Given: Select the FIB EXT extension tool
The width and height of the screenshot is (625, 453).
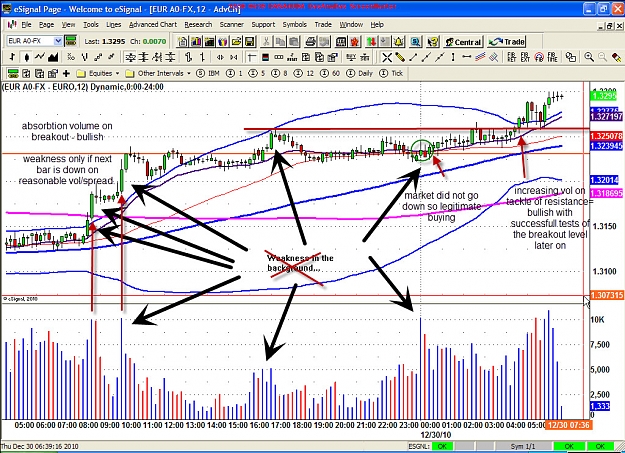Looking at the screenshot, I should pos(525,57).
